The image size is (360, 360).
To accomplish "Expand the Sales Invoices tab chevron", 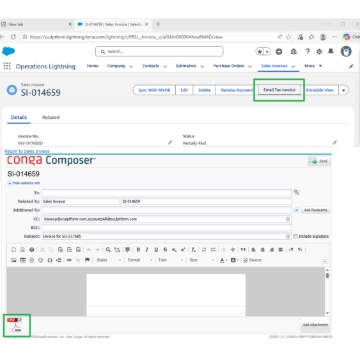I will 293,66.
